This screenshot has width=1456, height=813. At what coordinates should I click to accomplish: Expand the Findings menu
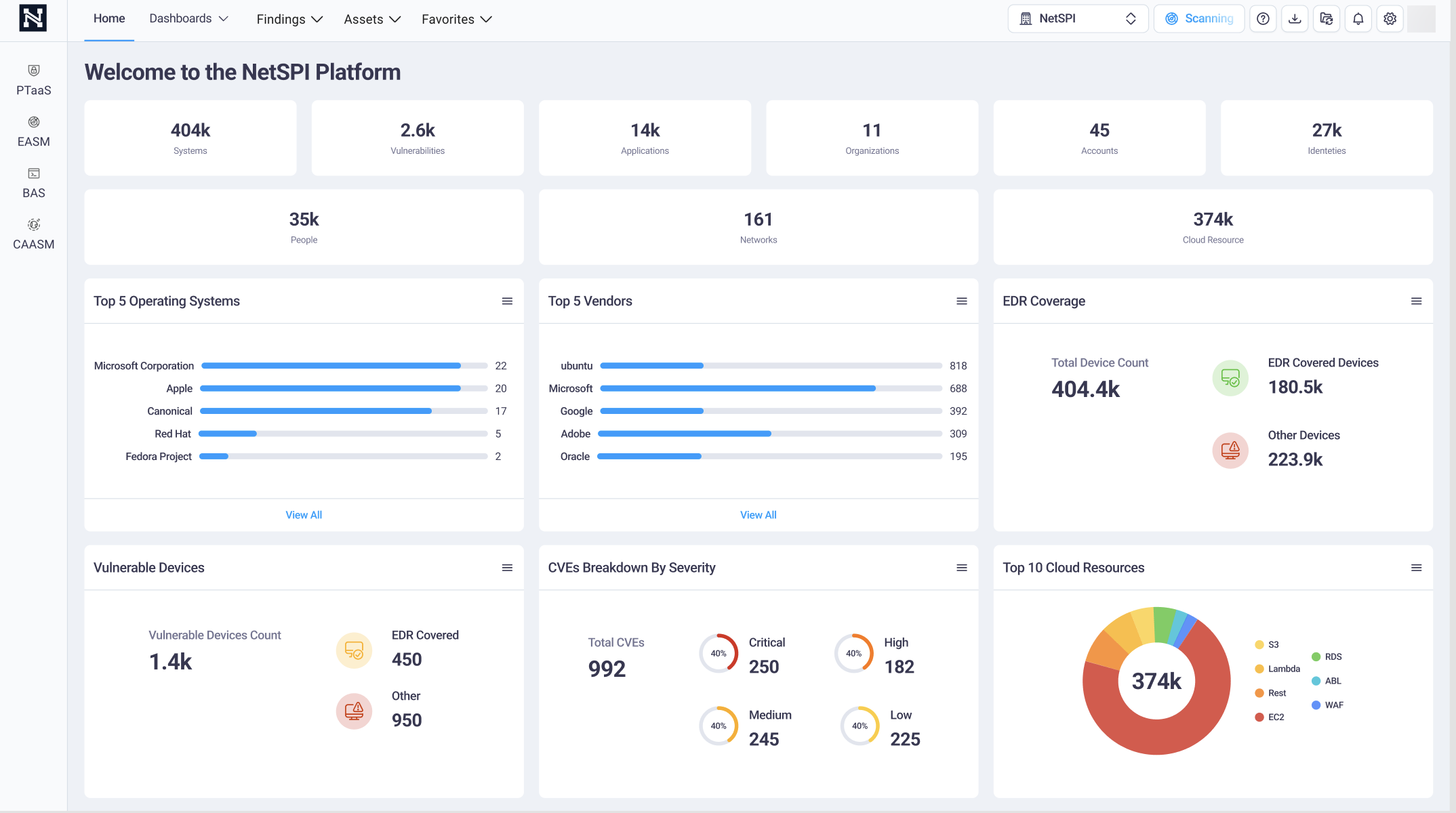[x=289, y=20]
